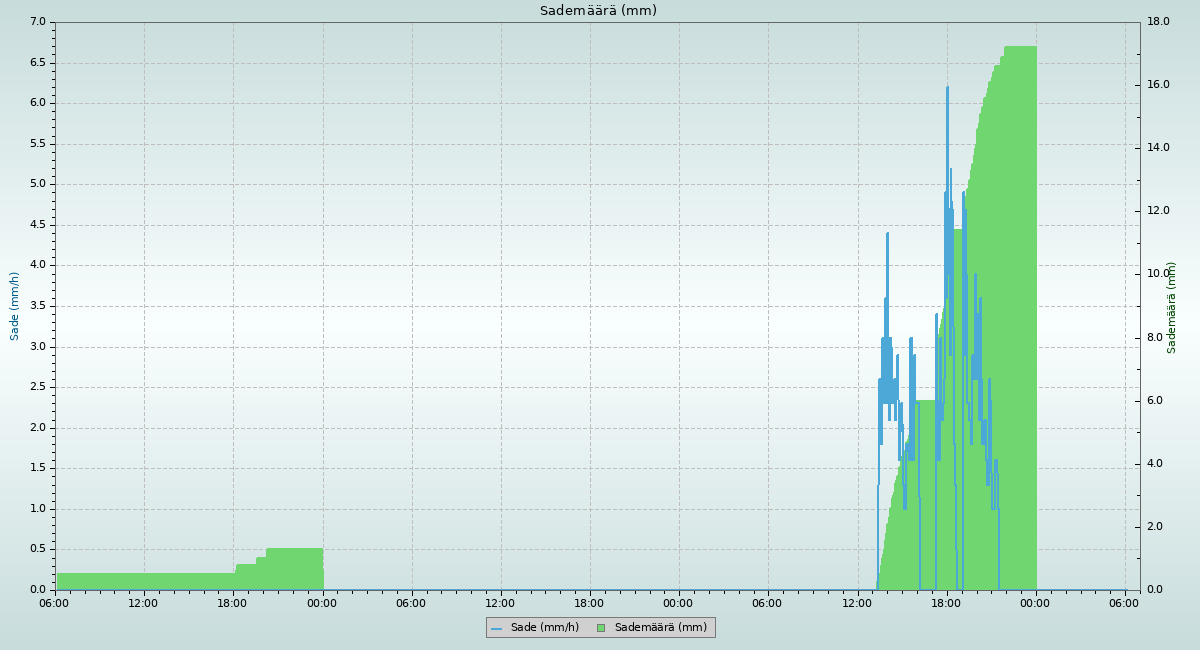Click the last 06:00 label on time axis
Image resolution: width=1200 pixels, height=650 pixels.
1125,603
